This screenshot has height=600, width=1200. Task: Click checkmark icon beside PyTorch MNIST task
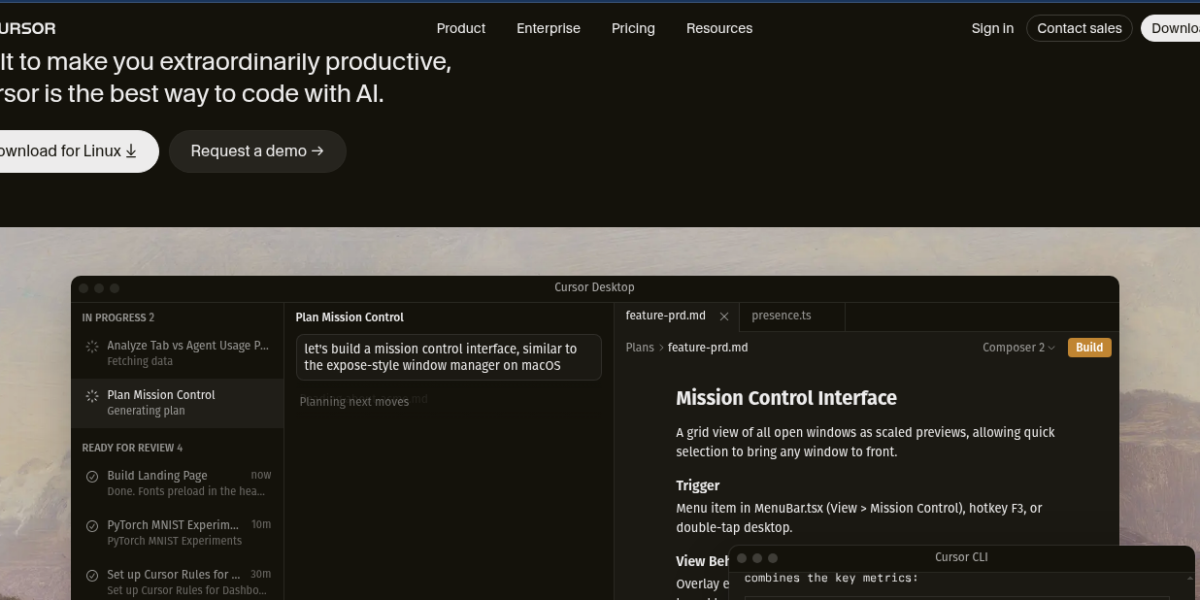92,525
